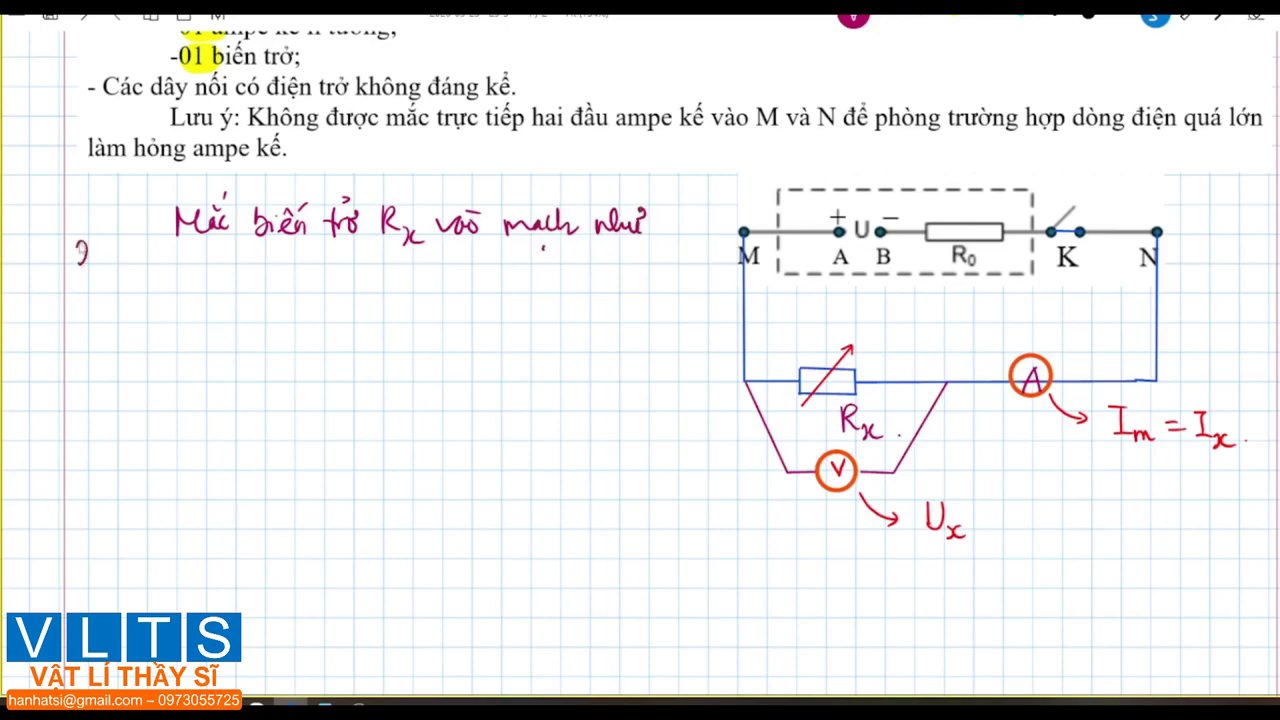This screenshot has height=720, width=1280.
Task: Click the variable resistor Rx symbol with red arrow
Action: point(827,381)
